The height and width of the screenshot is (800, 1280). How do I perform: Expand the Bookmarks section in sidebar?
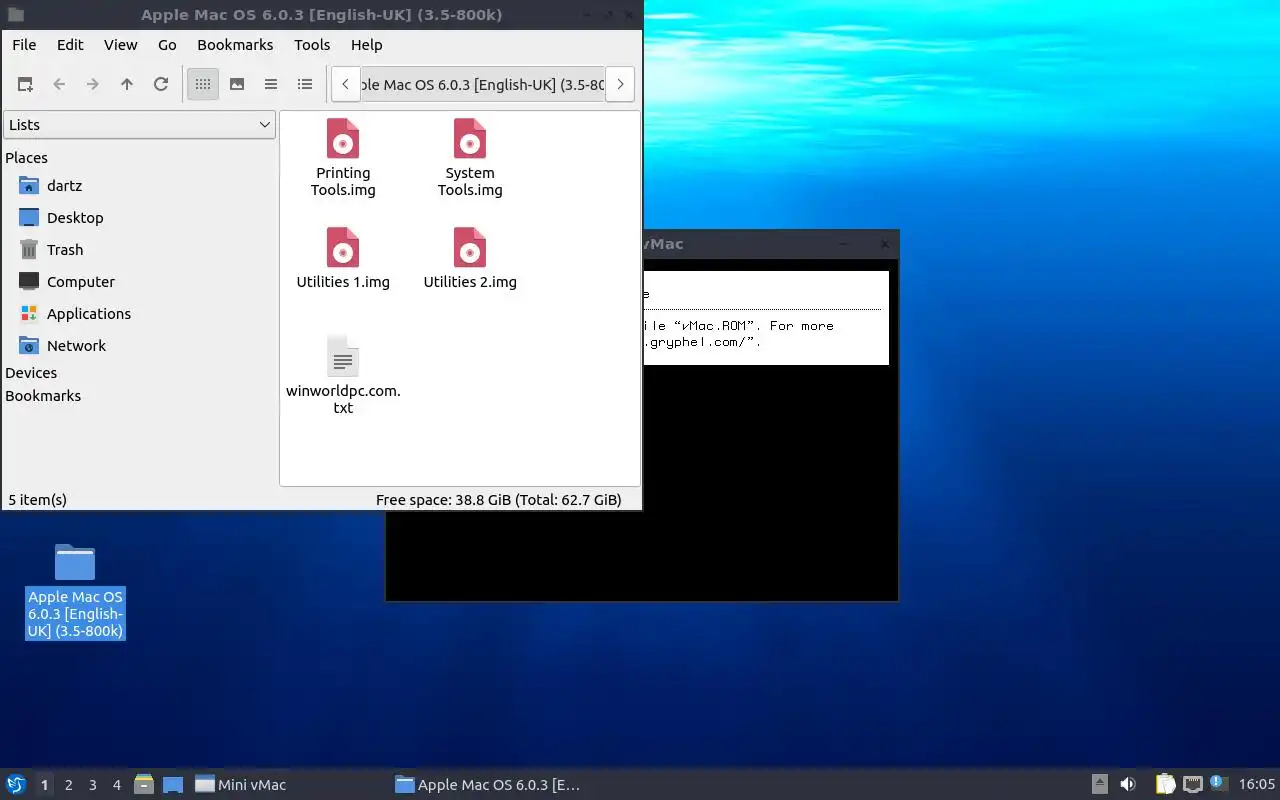coord(43,396)
